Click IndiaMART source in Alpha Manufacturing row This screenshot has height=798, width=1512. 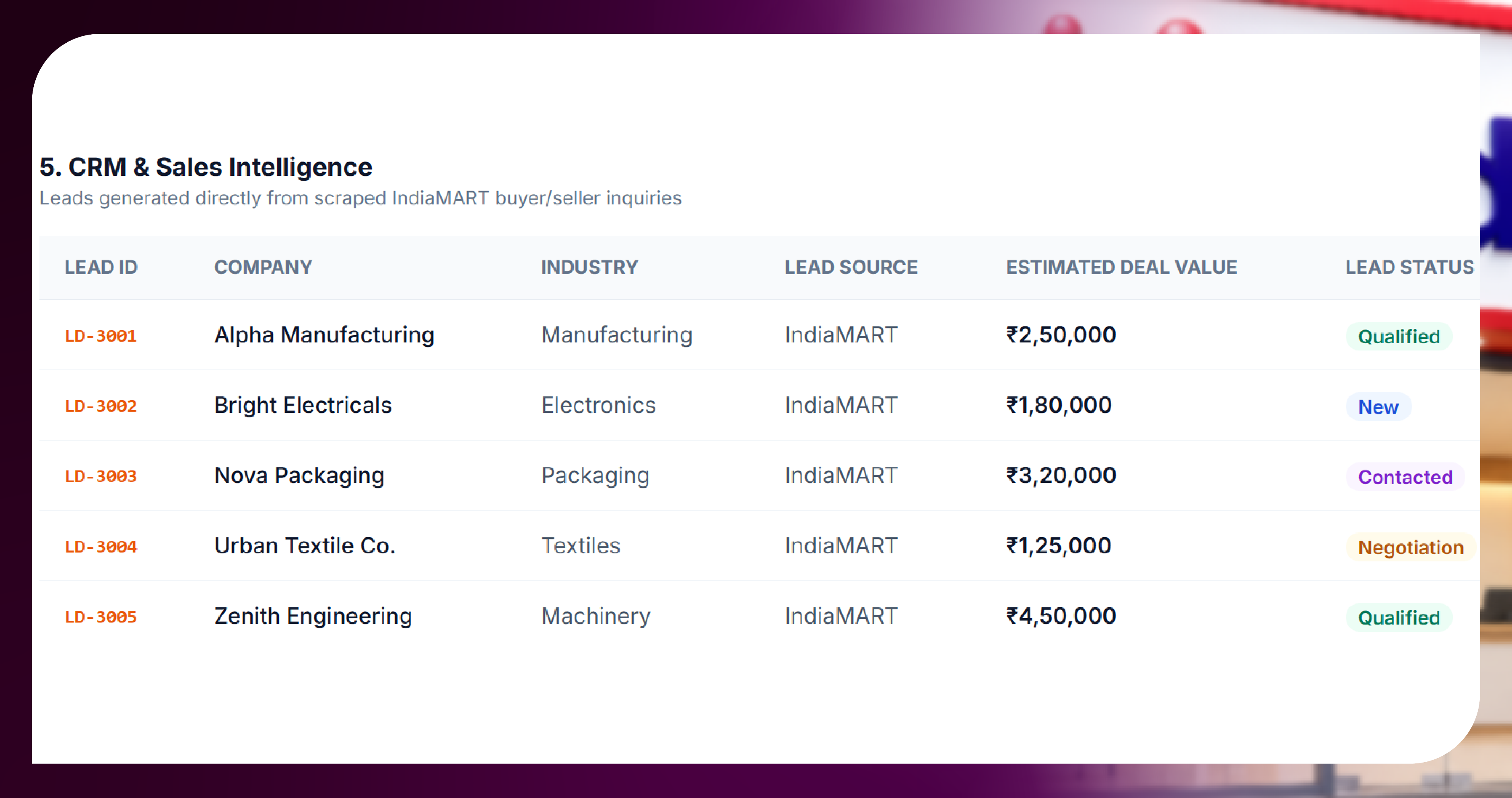841,335
